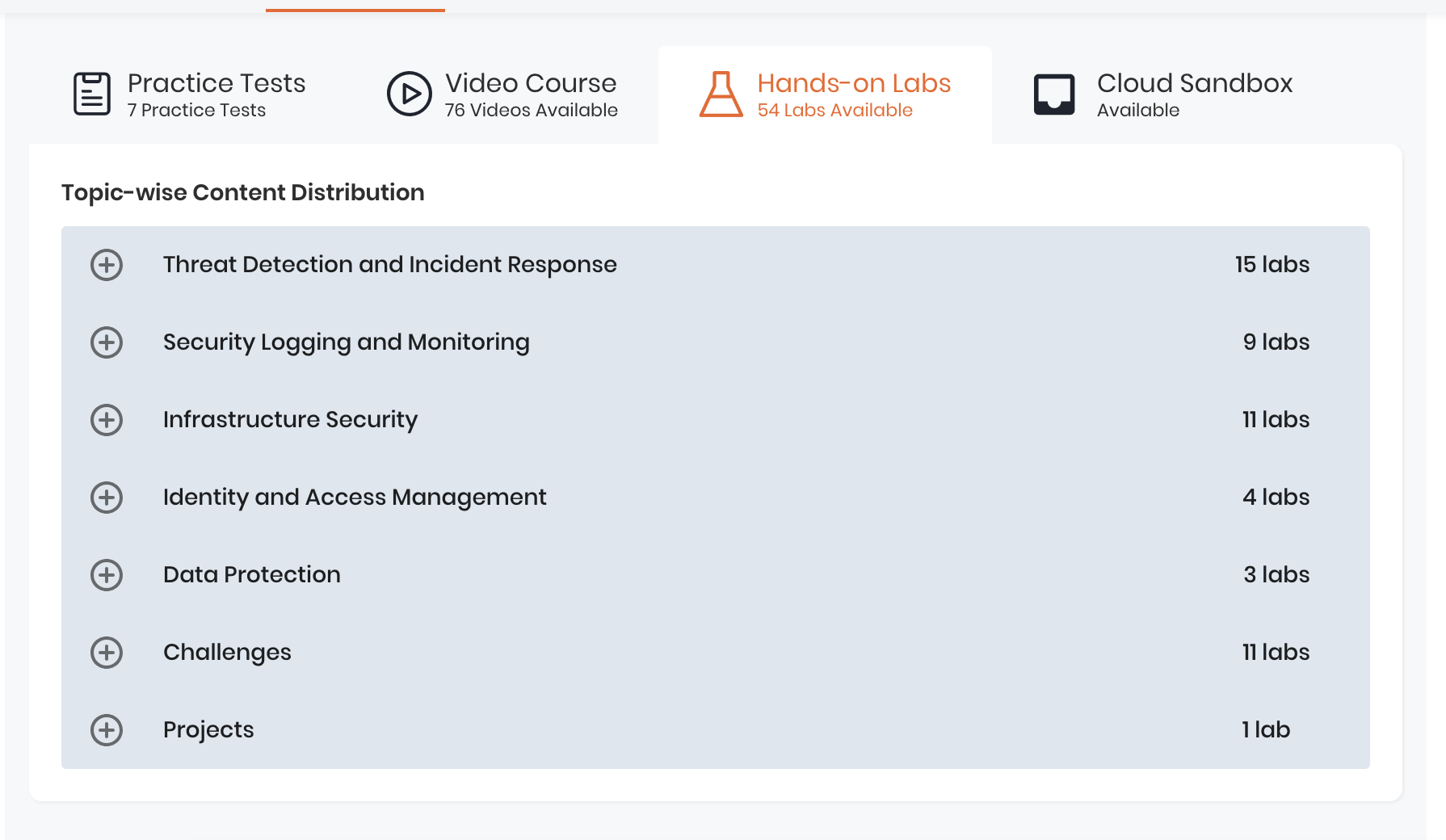
Task: Click Infrastructure Security's 11 labs count
Action: click(1276, 420)
